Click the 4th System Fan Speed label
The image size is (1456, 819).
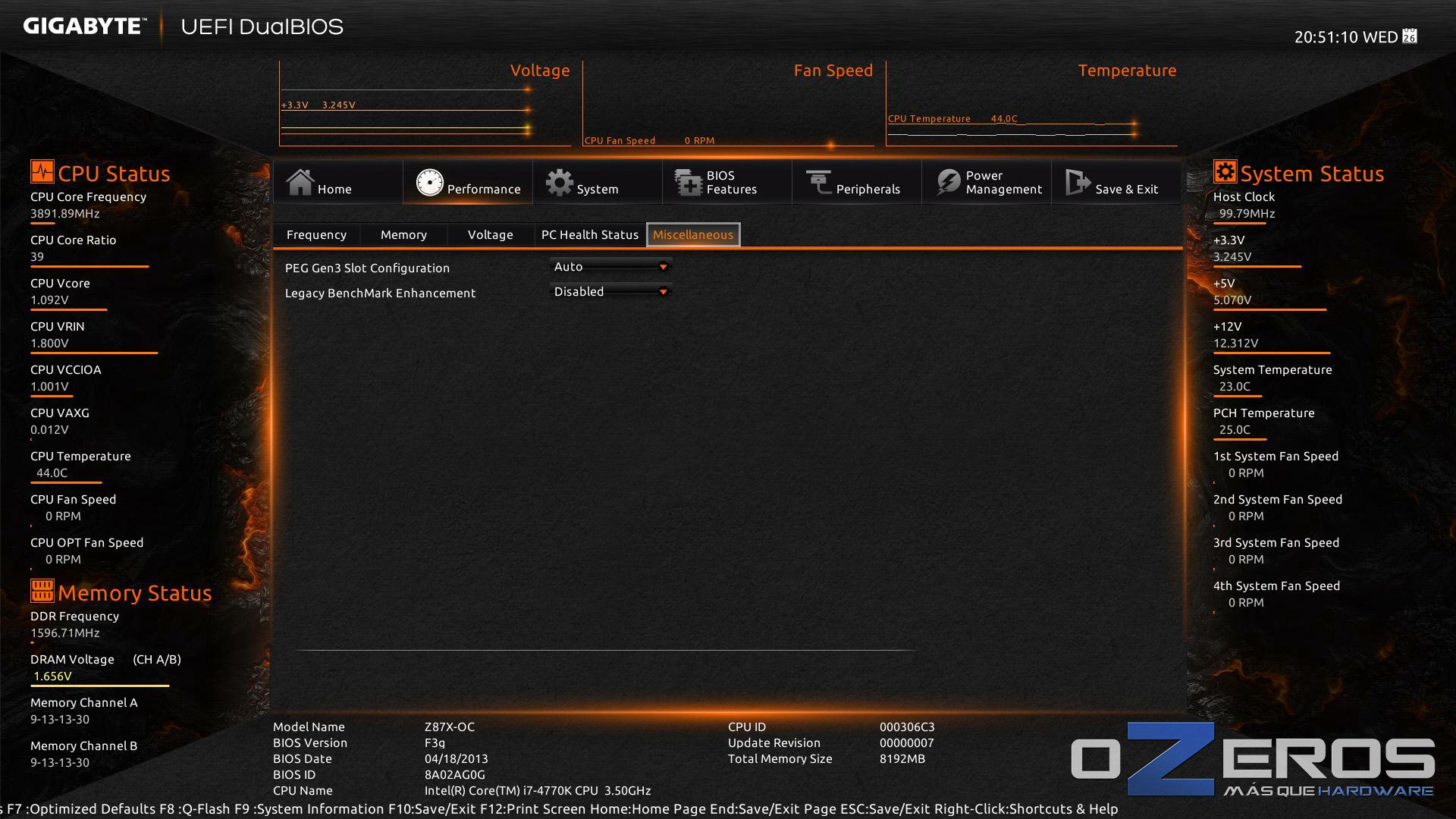[1276, 586]
